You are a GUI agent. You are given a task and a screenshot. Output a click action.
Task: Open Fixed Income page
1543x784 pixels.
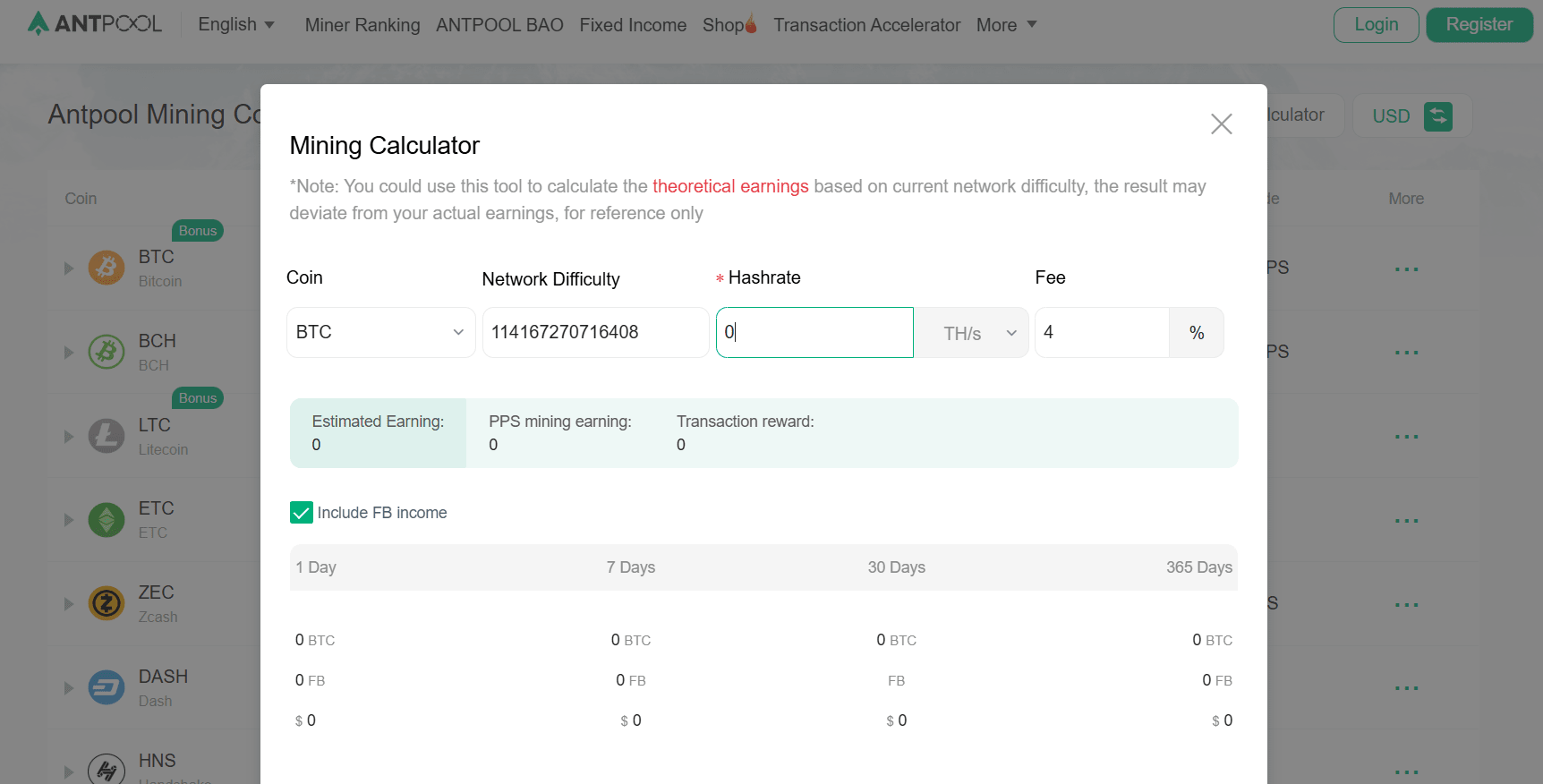(x=633, y=25)
